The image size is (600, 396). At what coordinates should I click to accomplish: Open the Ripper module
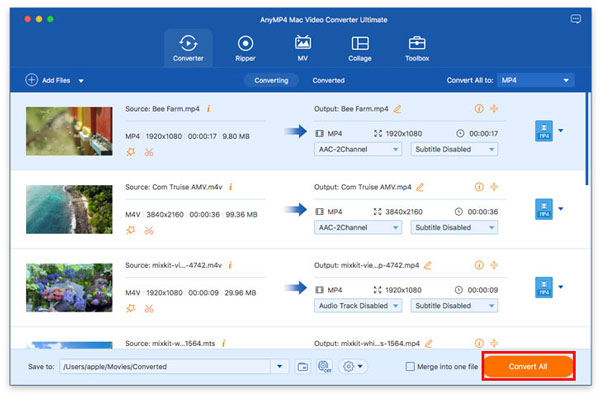245,49
